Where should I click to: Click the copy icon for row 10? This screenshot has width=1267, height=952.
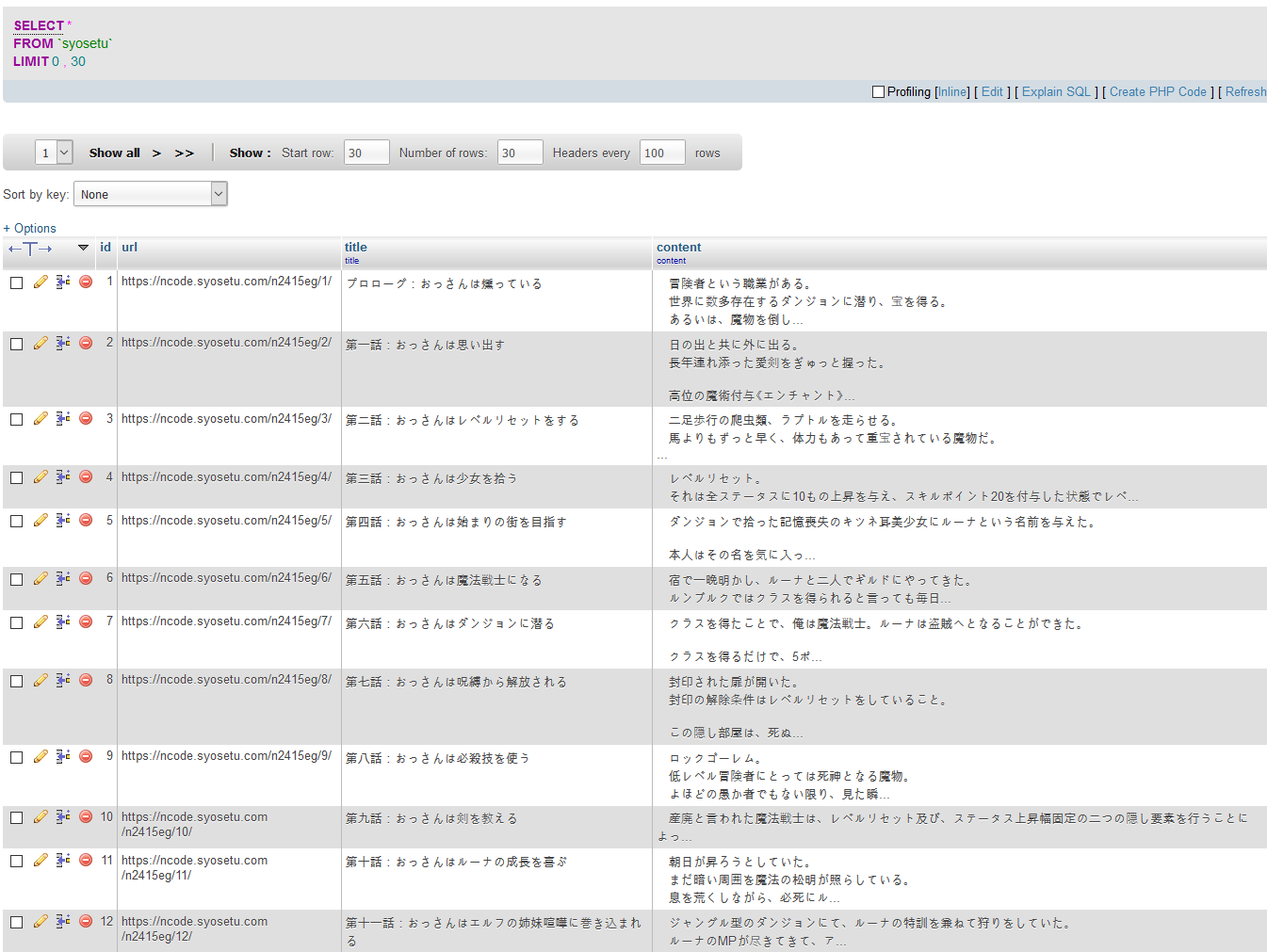coord(63,817)
